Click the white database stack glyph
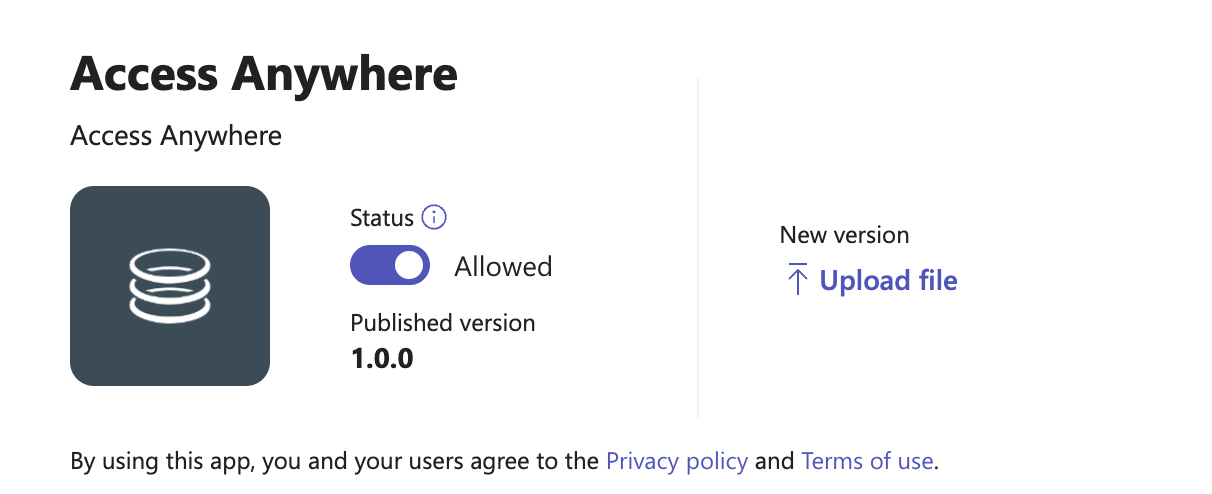Viewport: 1212px width, 494px height. [169, 285]
